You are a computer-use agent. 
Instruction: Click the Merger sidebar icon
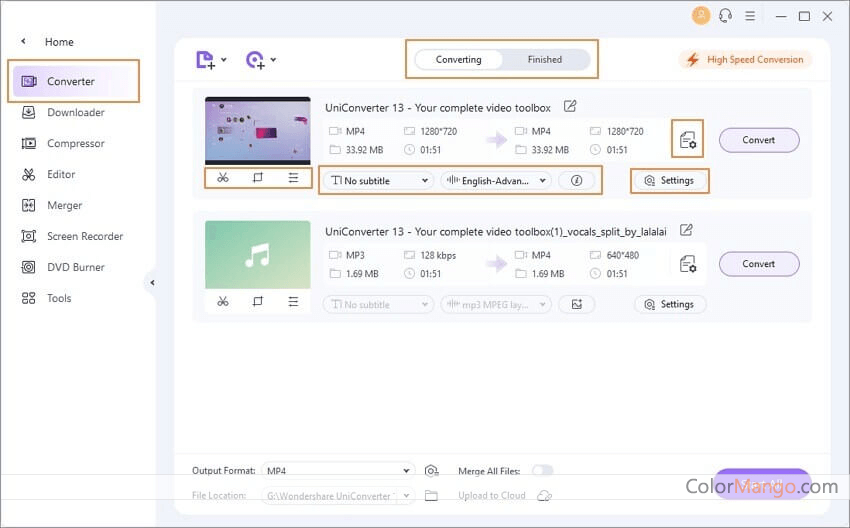(28, 205)
